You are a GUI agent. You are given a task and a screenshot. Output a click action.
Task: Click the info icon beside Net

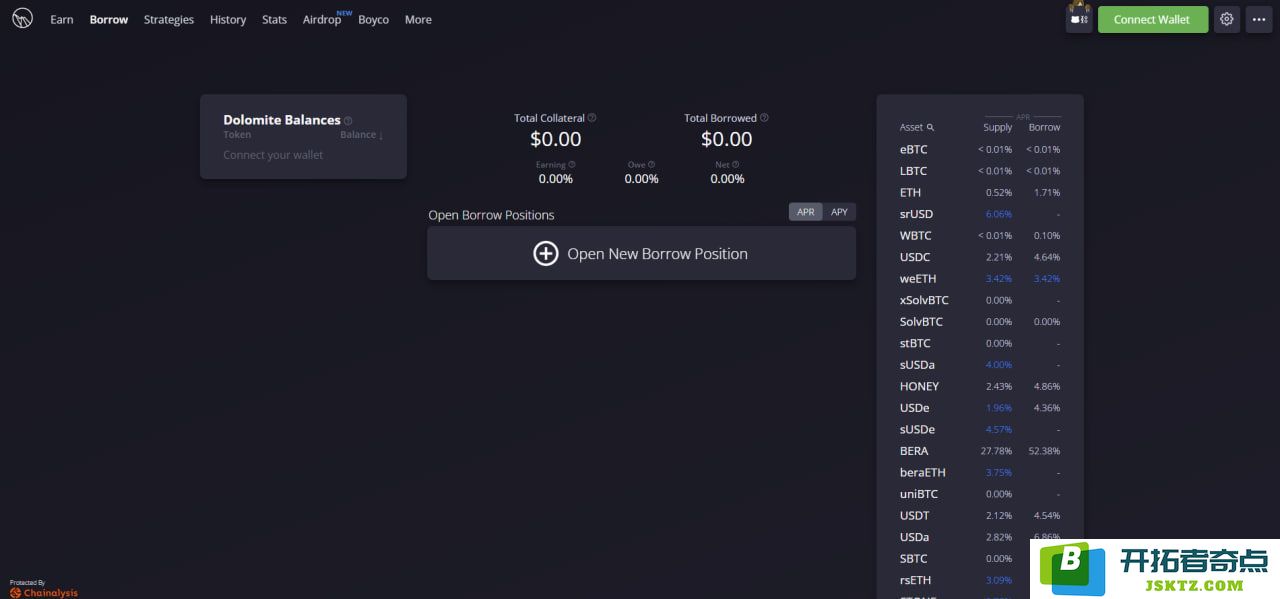point(736,165)
